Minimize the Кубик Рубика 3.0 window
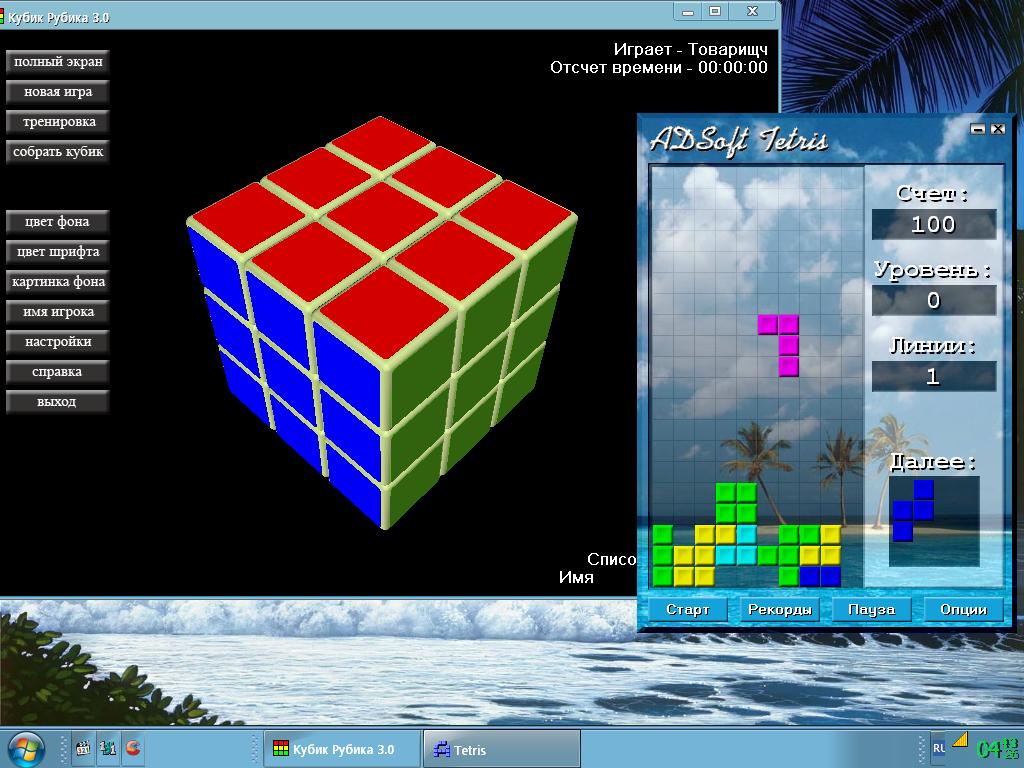This screenshot has height=768, width=1024. pos(688,12)
